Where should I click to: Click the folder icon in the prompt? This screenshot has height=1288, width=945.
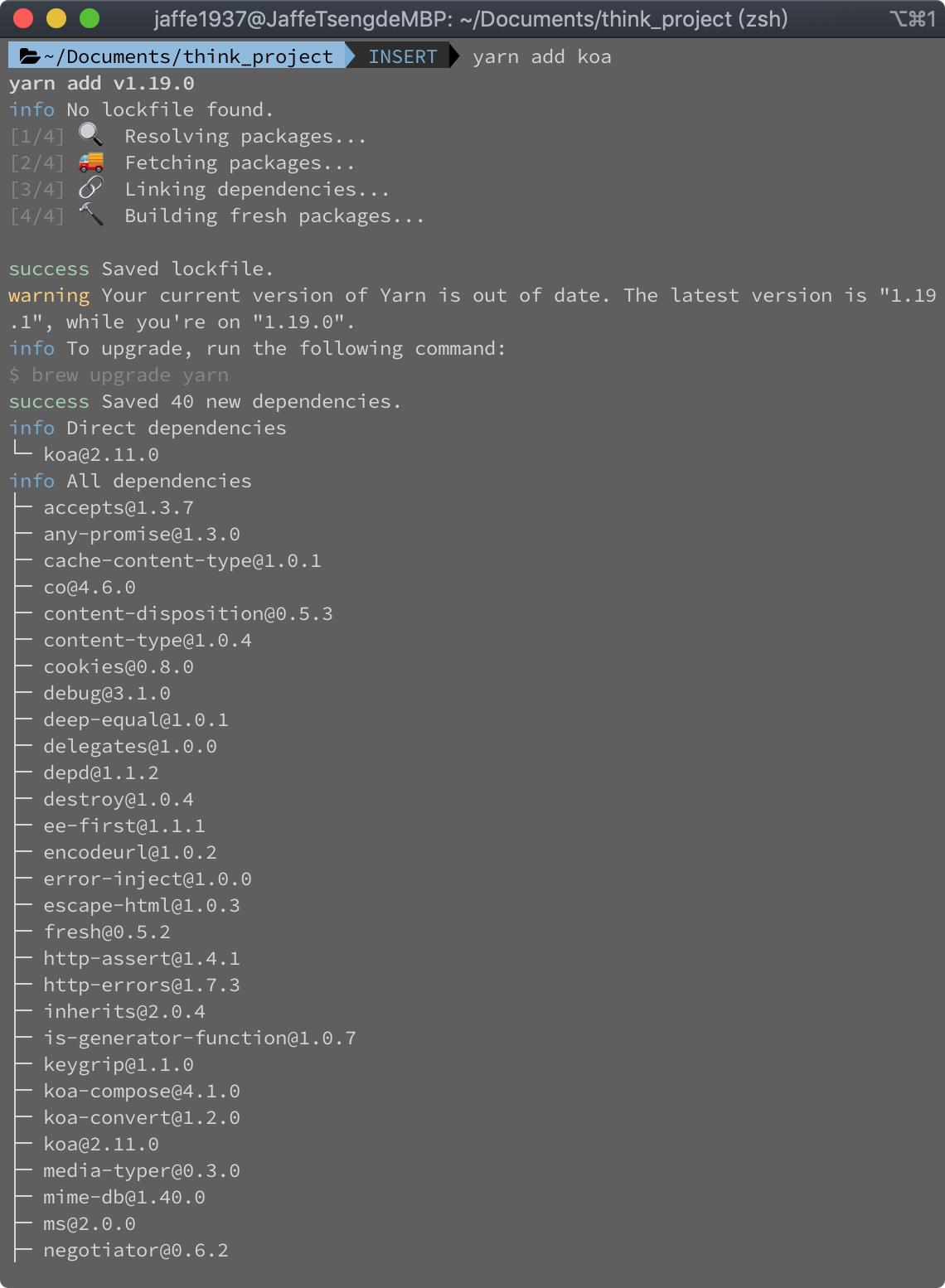coord(30,56)
